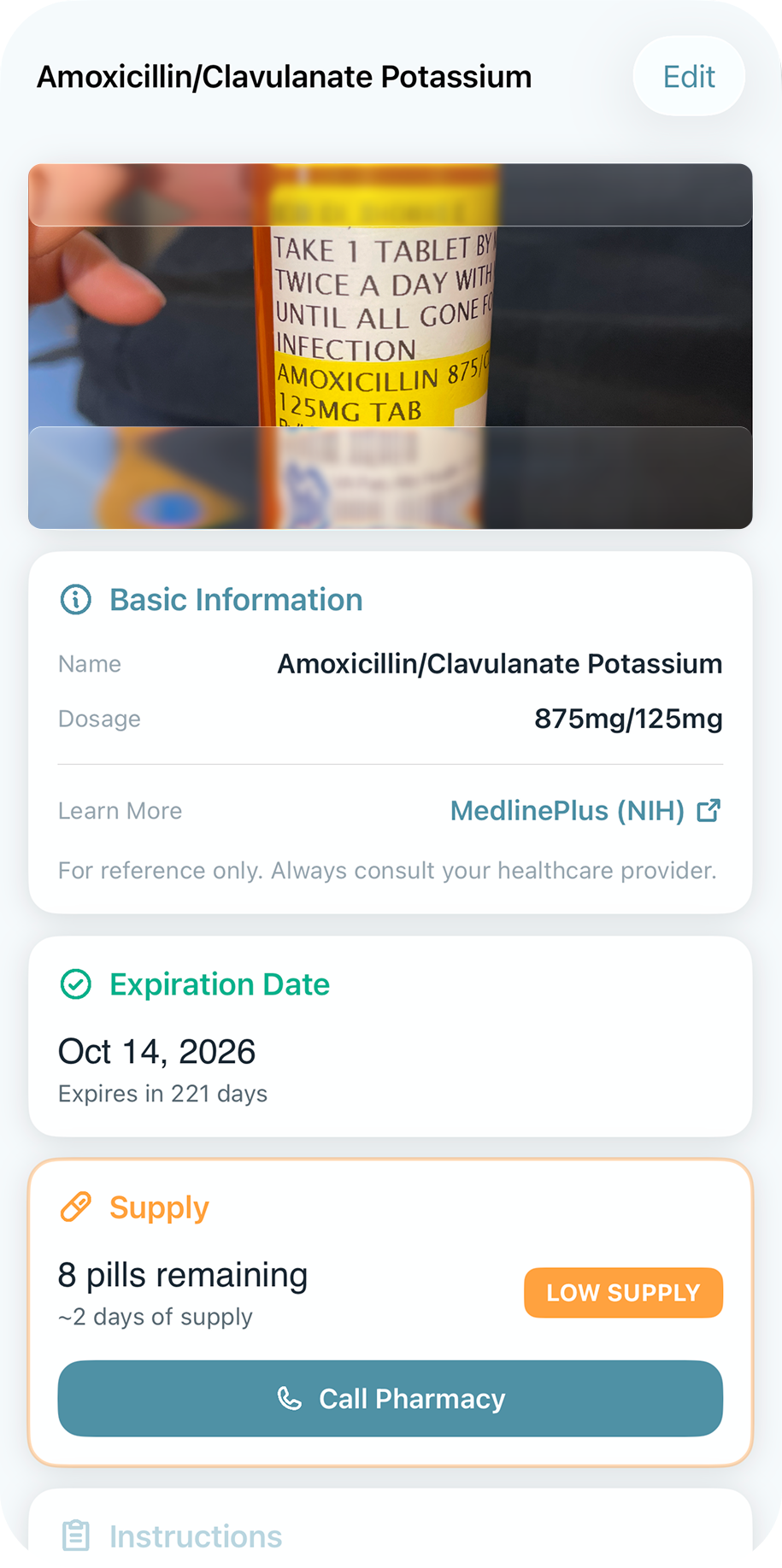
Task: Click the Instructions clipboard icon
Action: coord(76,1536)
